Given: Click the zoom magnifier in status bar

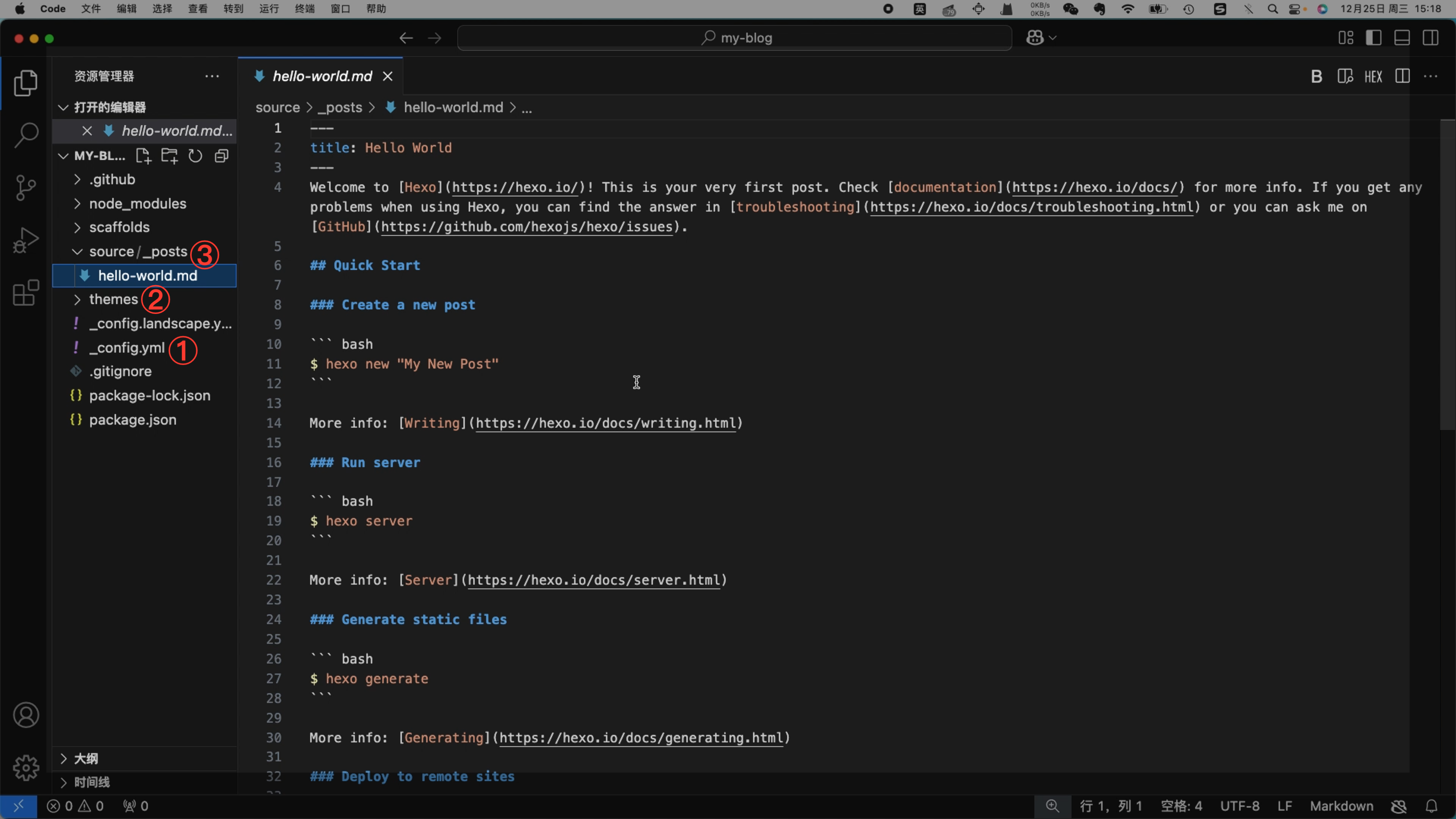Looking at the screenshot, I should point(1053,806).
